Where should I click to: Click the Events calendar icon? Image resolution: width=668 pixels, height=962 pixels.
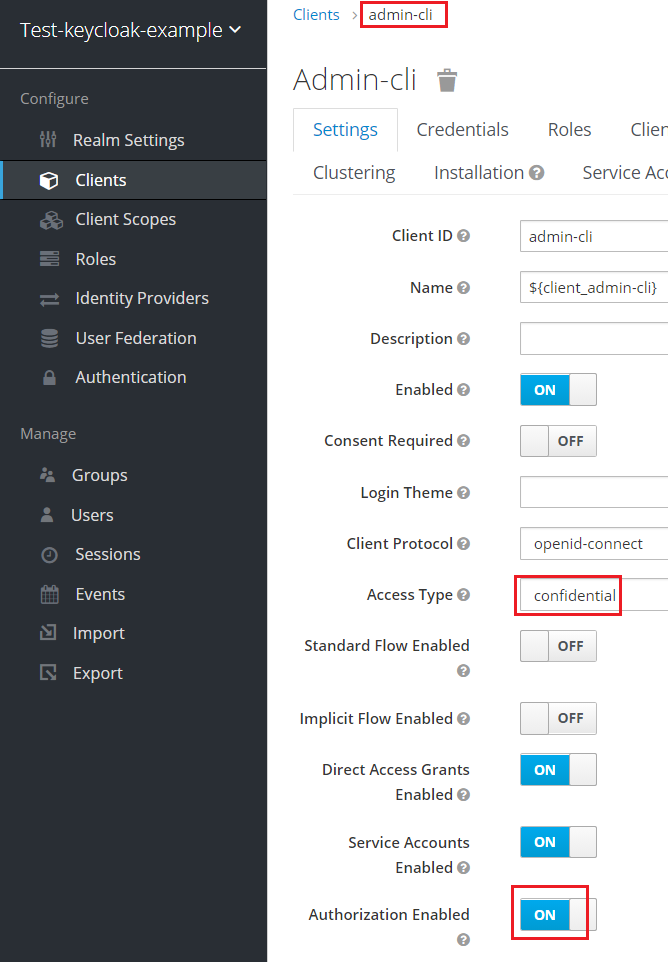(50, 595)
